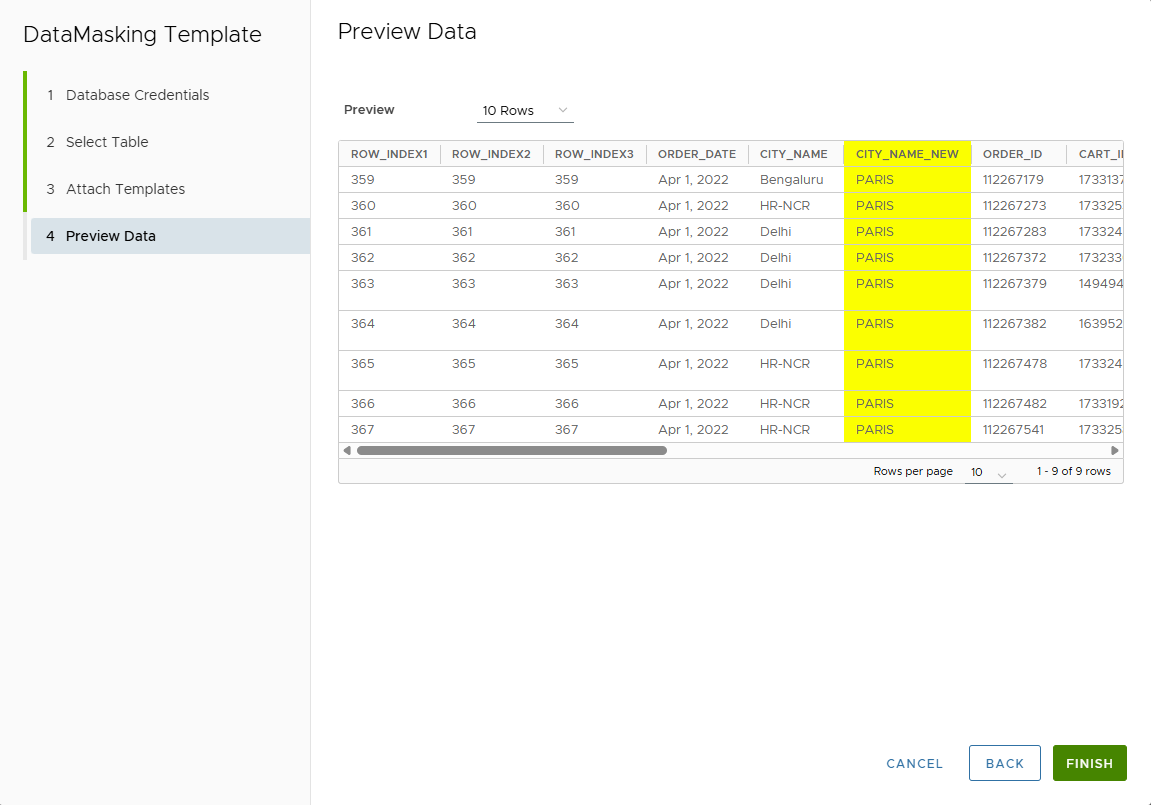The width and height of the screenshot is (1151, 805).
Task: Select the ORDER_ID column header
Action: point(1012,154)
